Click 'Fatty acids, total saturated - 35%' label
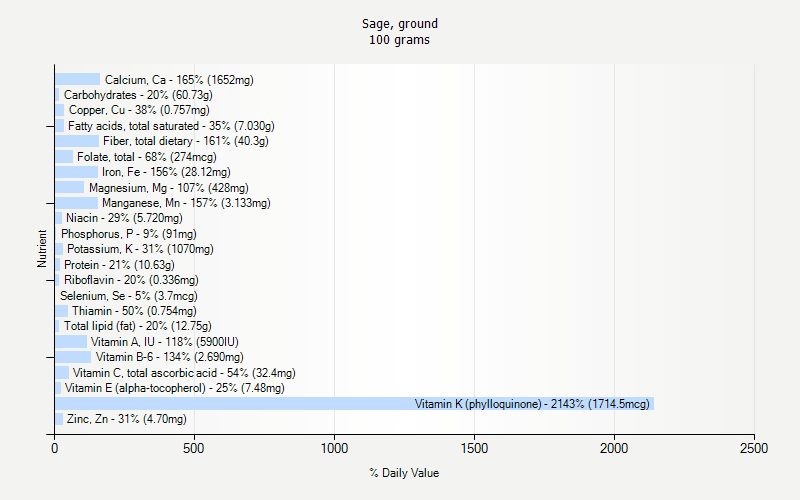Image resolution: width=800 pixels, height=500 pixels. click(x=171, y=126)
